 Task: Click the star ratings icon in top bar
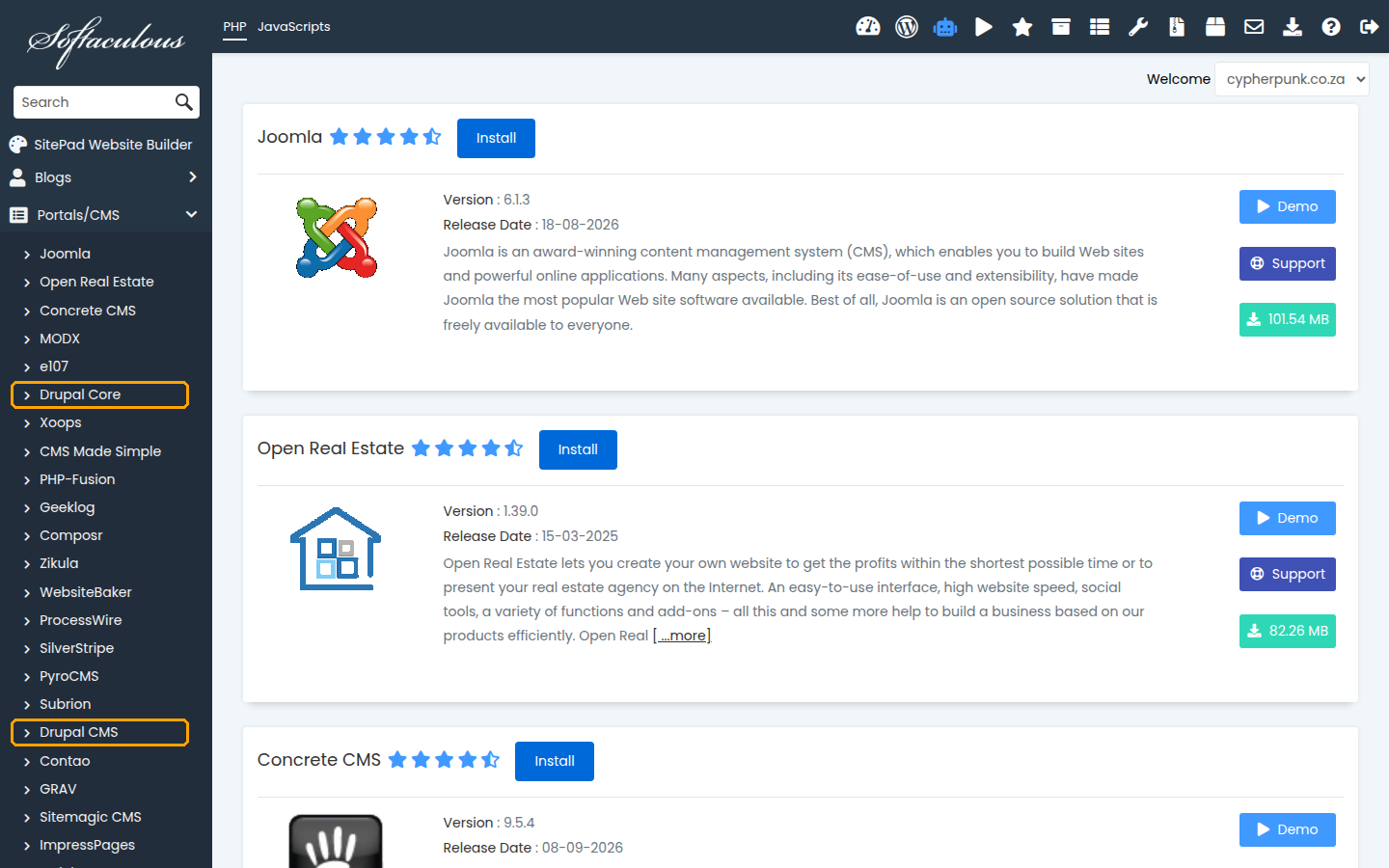1022,27
